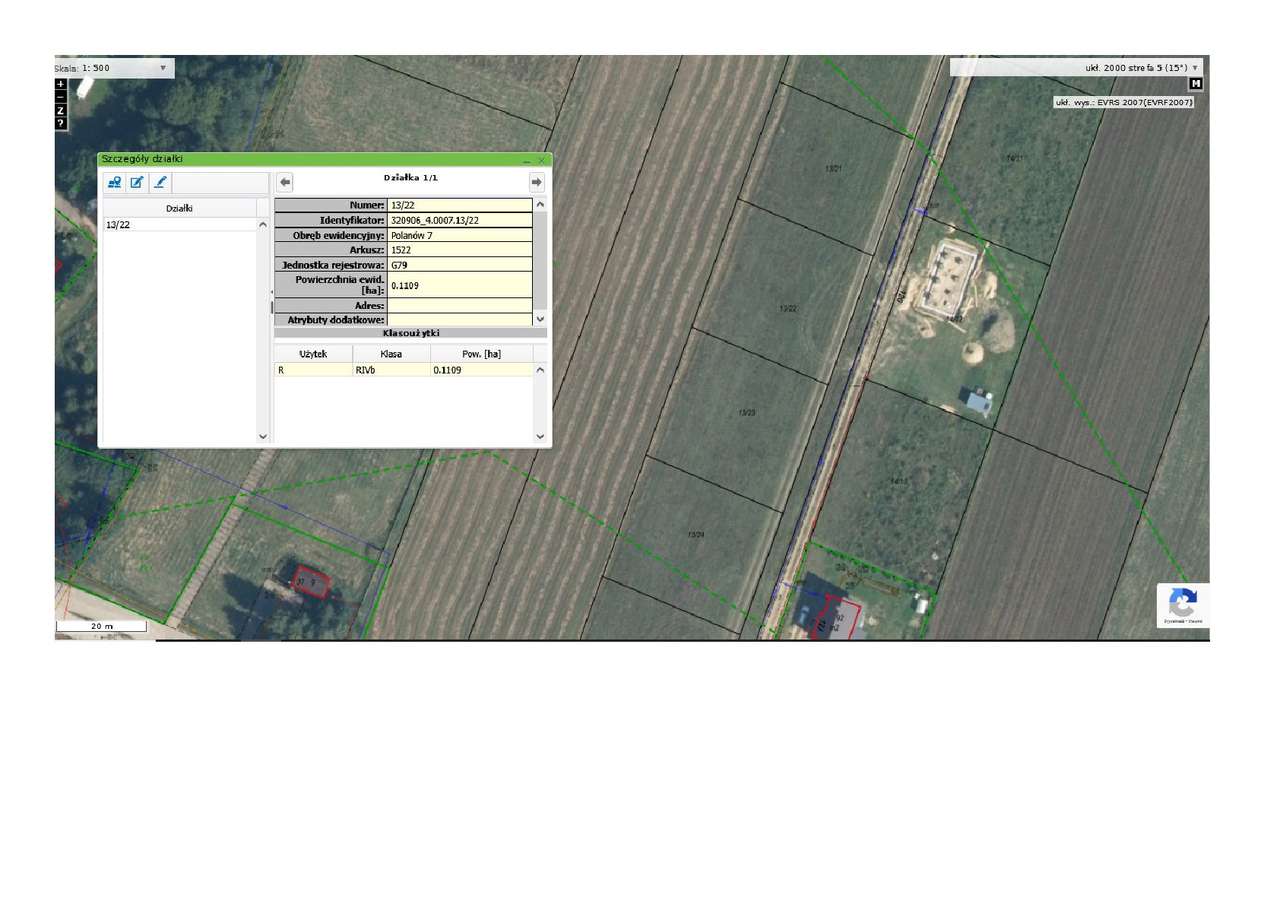1280x905 pixels.
Task: Click the pen signature icon in parcel toolbar
Action: (x=160, y=182)
